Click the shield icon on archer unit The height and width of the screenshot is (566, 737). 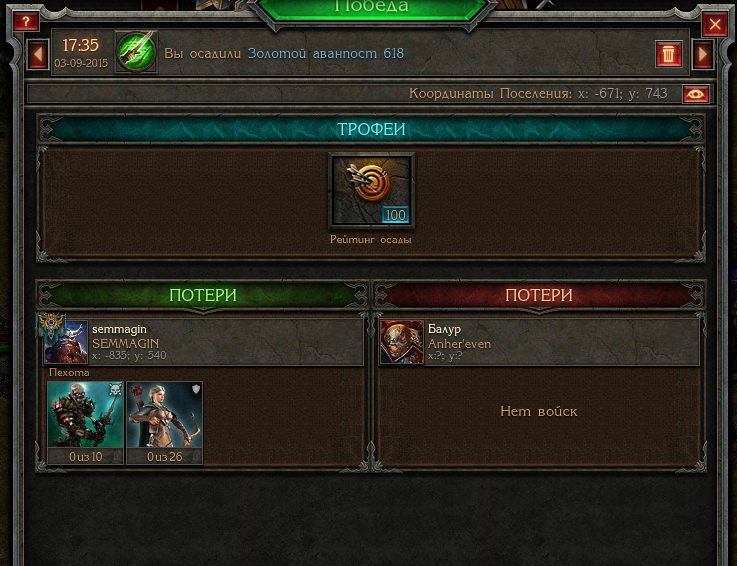click(196, 389)
